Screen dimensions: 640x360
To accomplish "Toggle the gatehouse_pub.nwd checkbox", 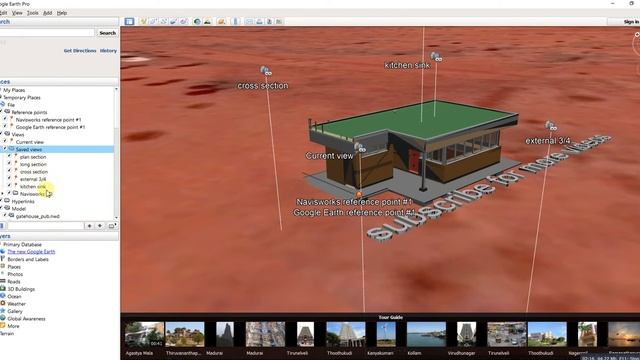I will pos(5,216).
